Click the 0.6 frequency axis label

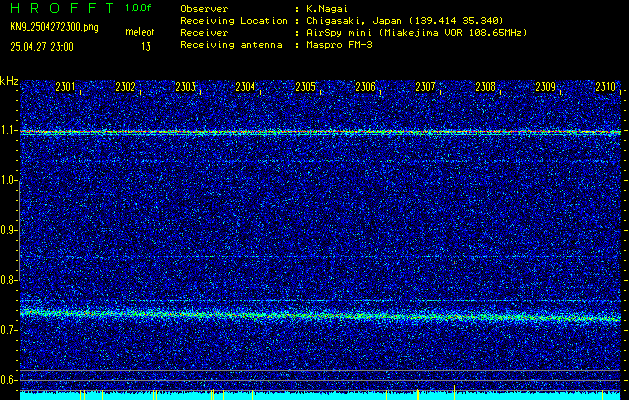tap(8, 380)
